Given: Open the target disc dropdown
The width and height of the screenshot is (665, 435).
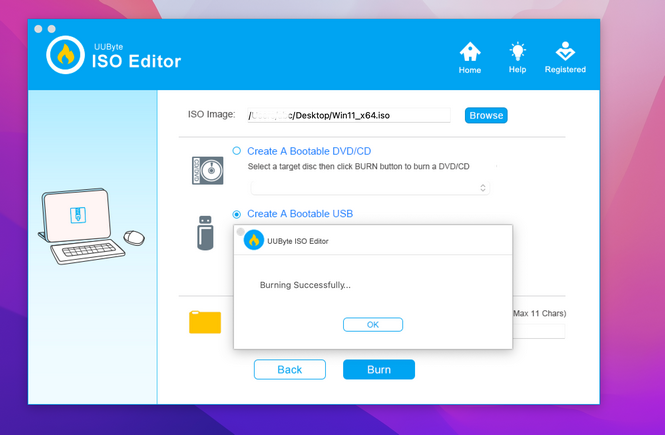Looking at the screenshot, I should 370,188.
